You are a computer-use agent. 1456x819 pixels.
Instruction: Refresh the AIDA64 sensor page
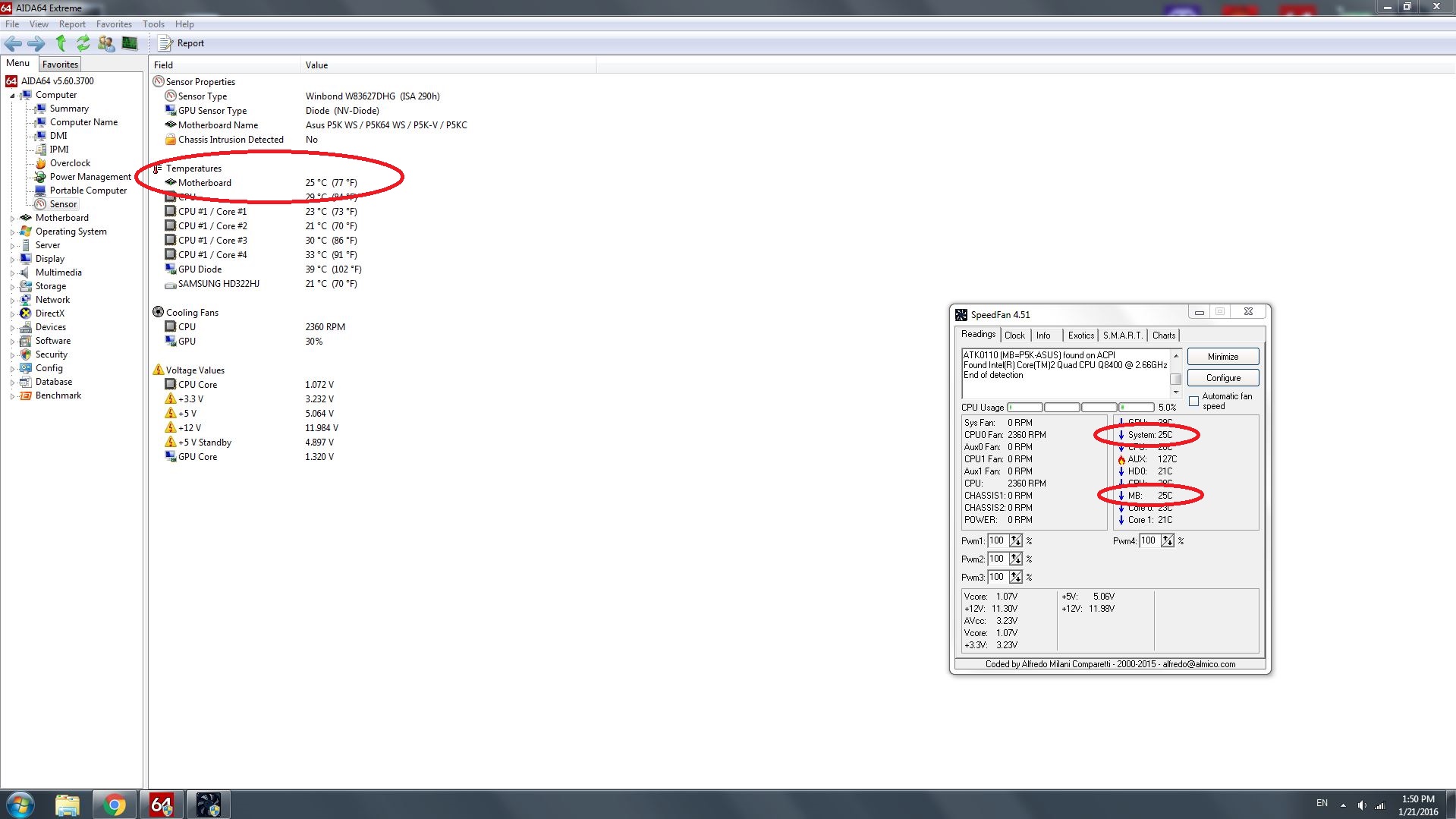point(83,43)
